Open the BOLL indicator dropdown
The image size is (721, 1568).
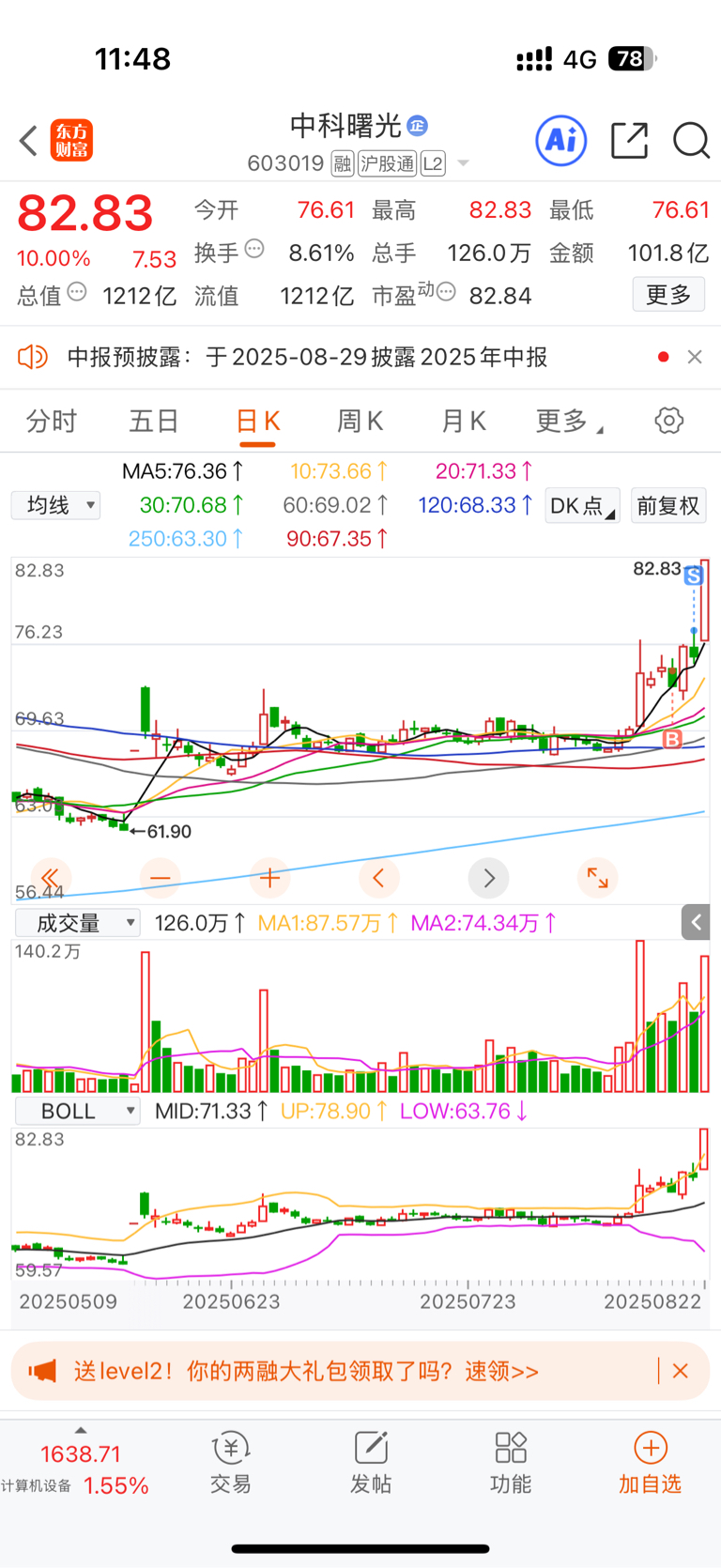tap(77, 1111)
